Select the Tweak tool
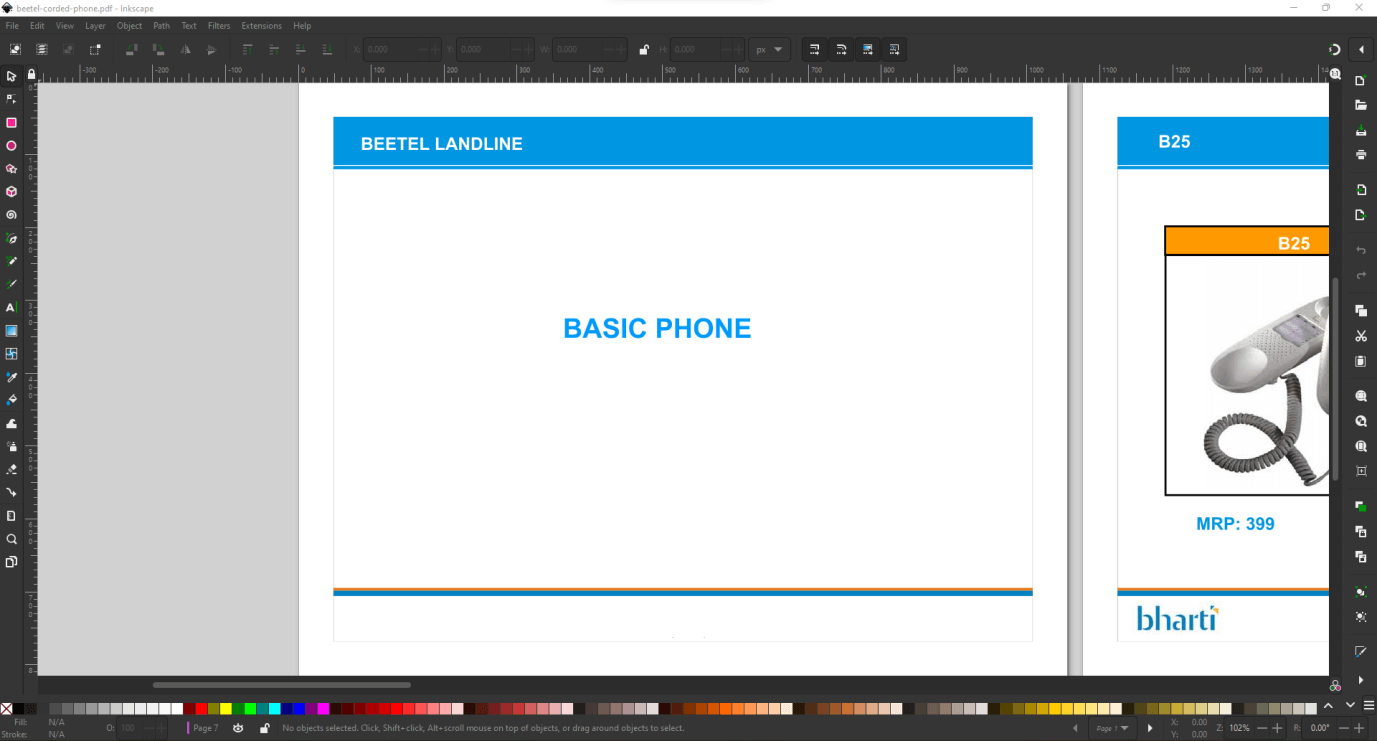The height and width of the screenshot is (741, 1377). click(x=11, y=424)
